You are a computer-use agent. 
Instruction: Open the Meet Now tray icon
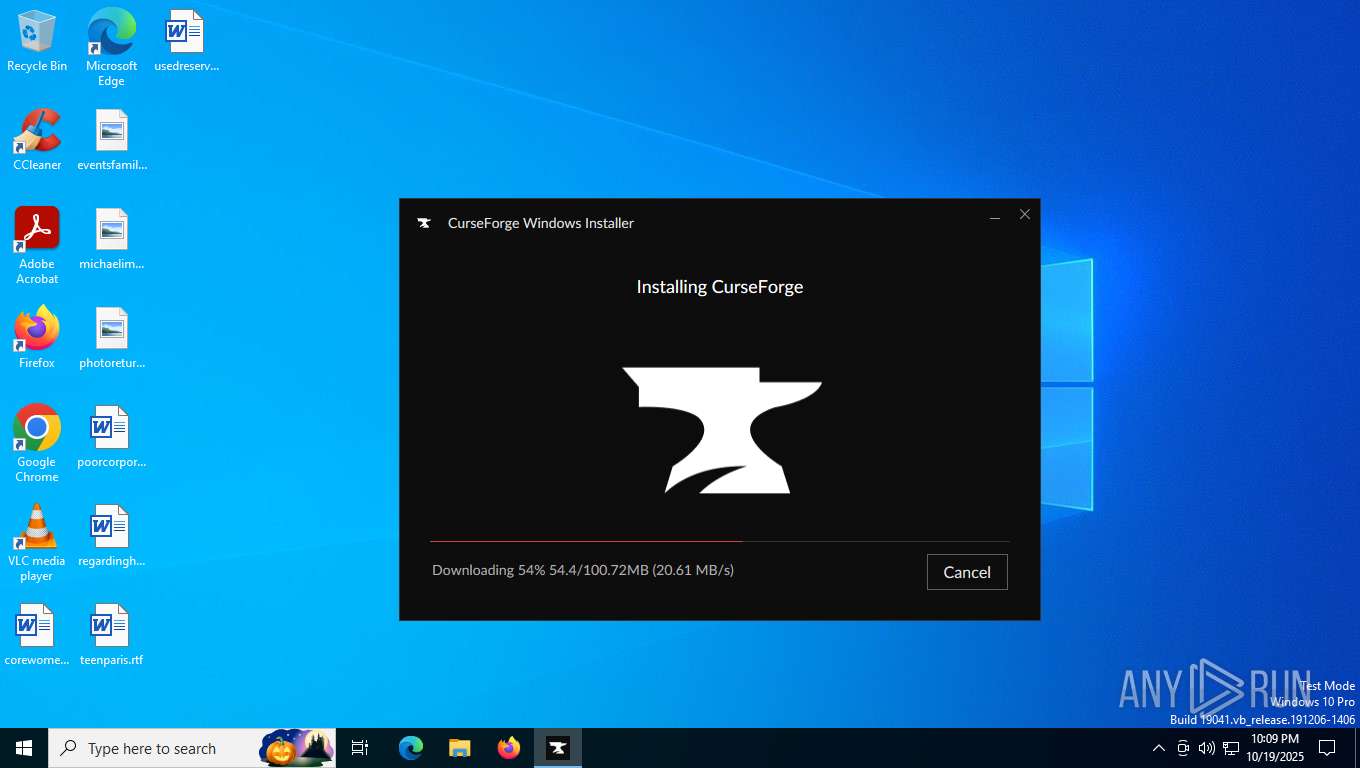point(1183,748)
